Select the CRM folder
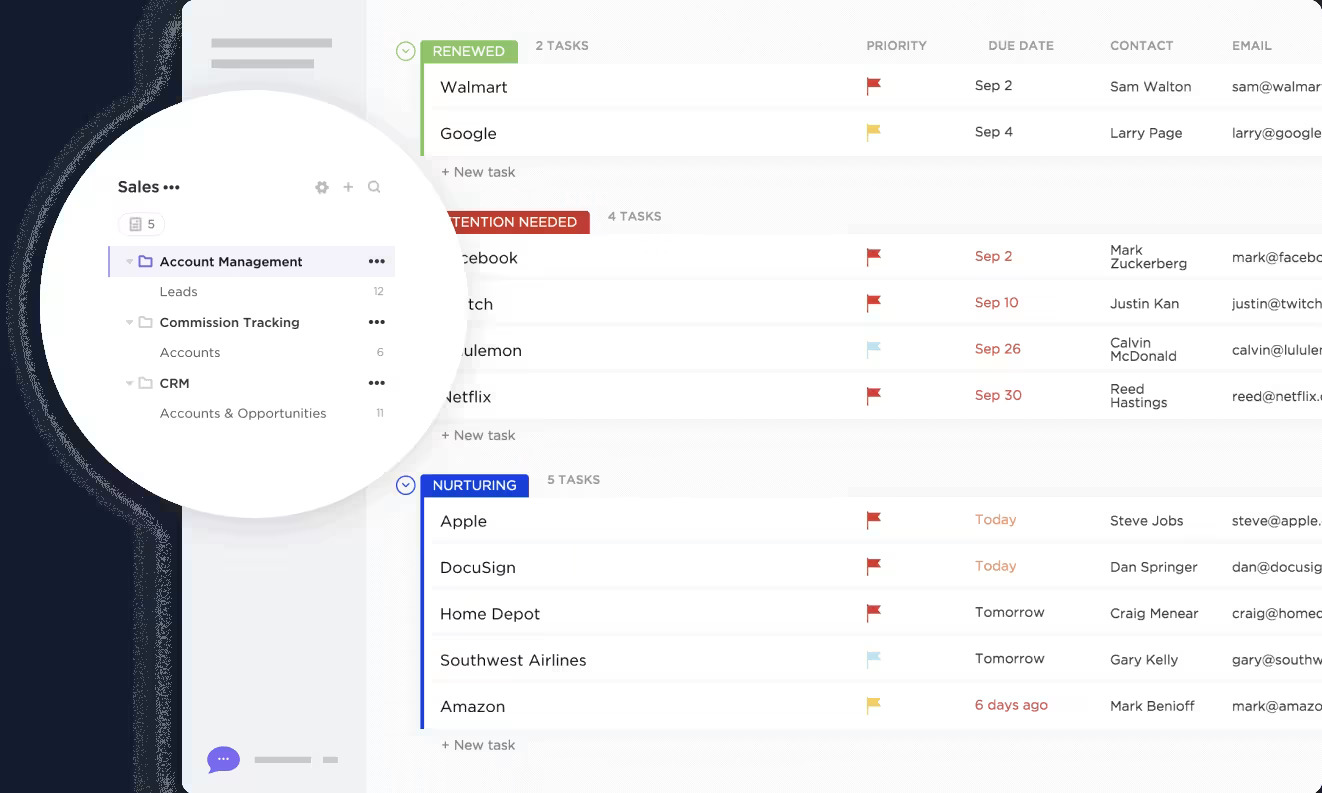The image size is (1322, 793). (175, 383)
